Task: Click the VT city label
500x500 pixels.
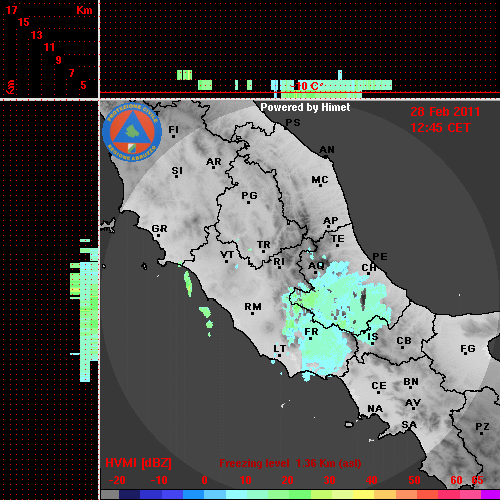Action: point(227,255)
